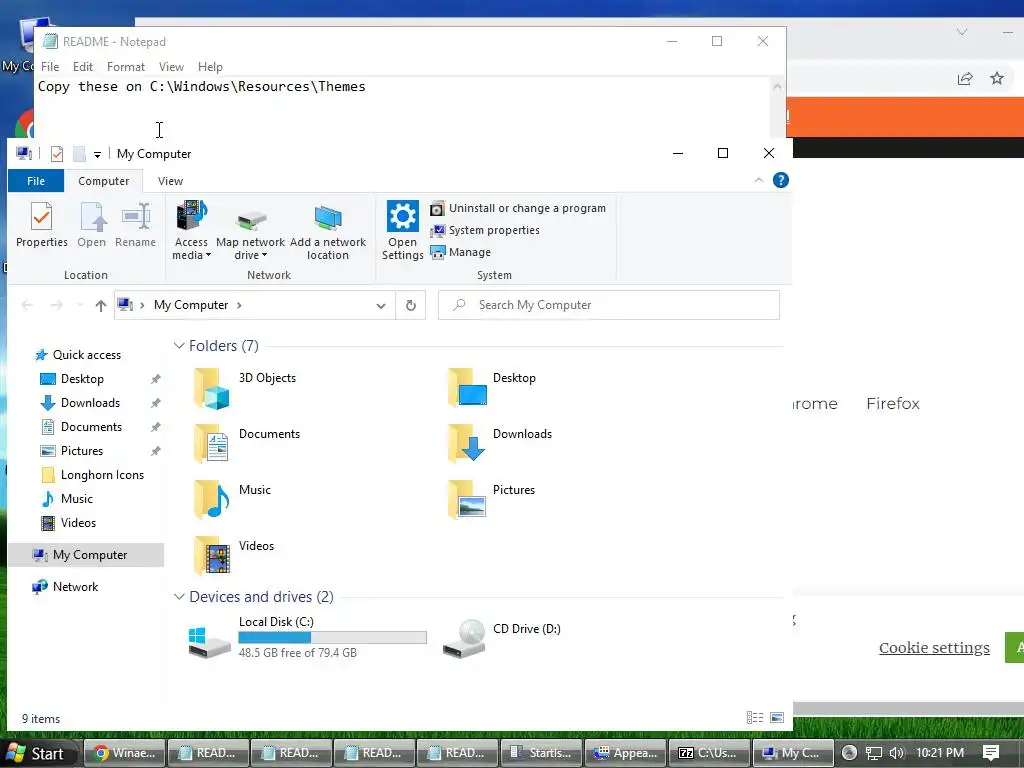Click the File tab in Explorer

(x=36, y=181)
